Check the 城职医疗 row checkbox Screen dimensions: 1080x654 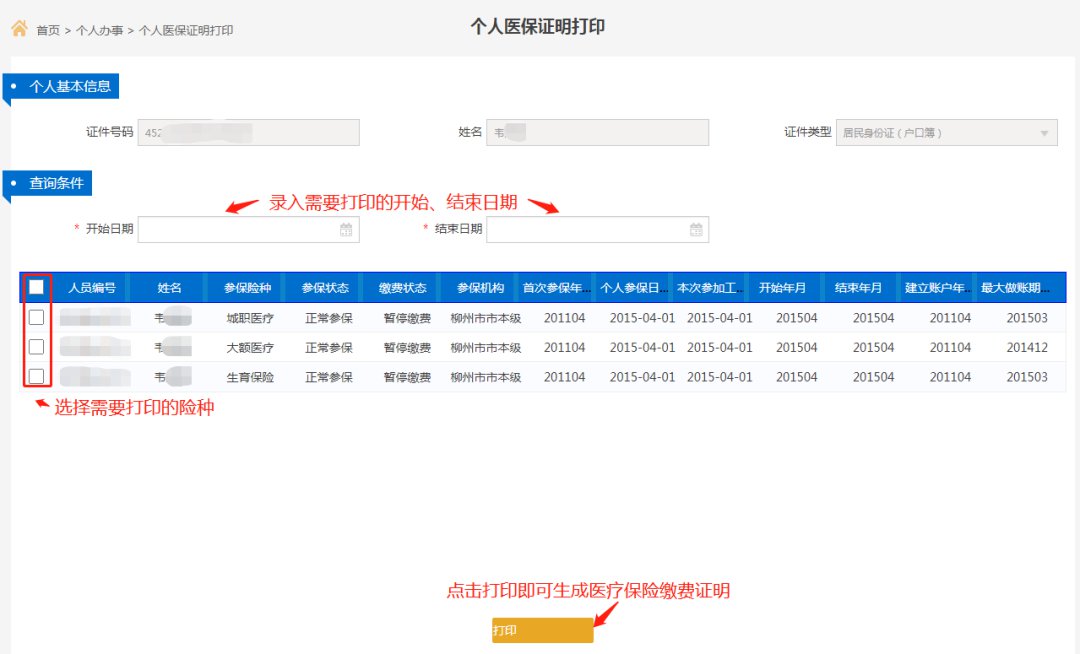tap(37, 318)
